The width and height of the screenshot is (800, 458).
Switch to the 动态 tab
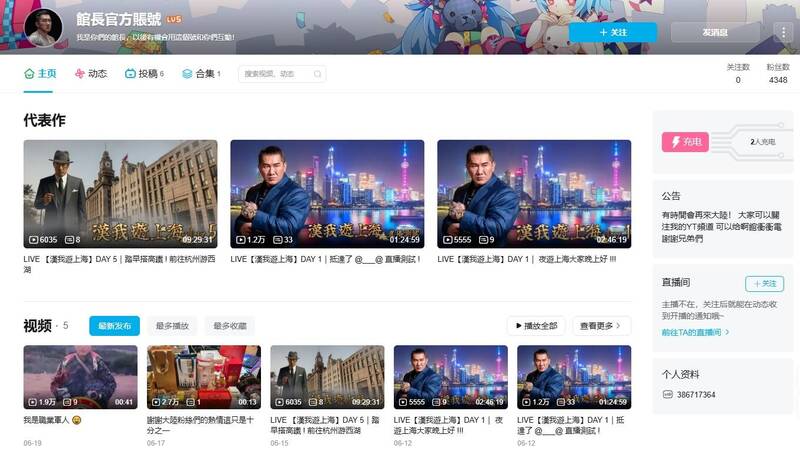point(91,73)
